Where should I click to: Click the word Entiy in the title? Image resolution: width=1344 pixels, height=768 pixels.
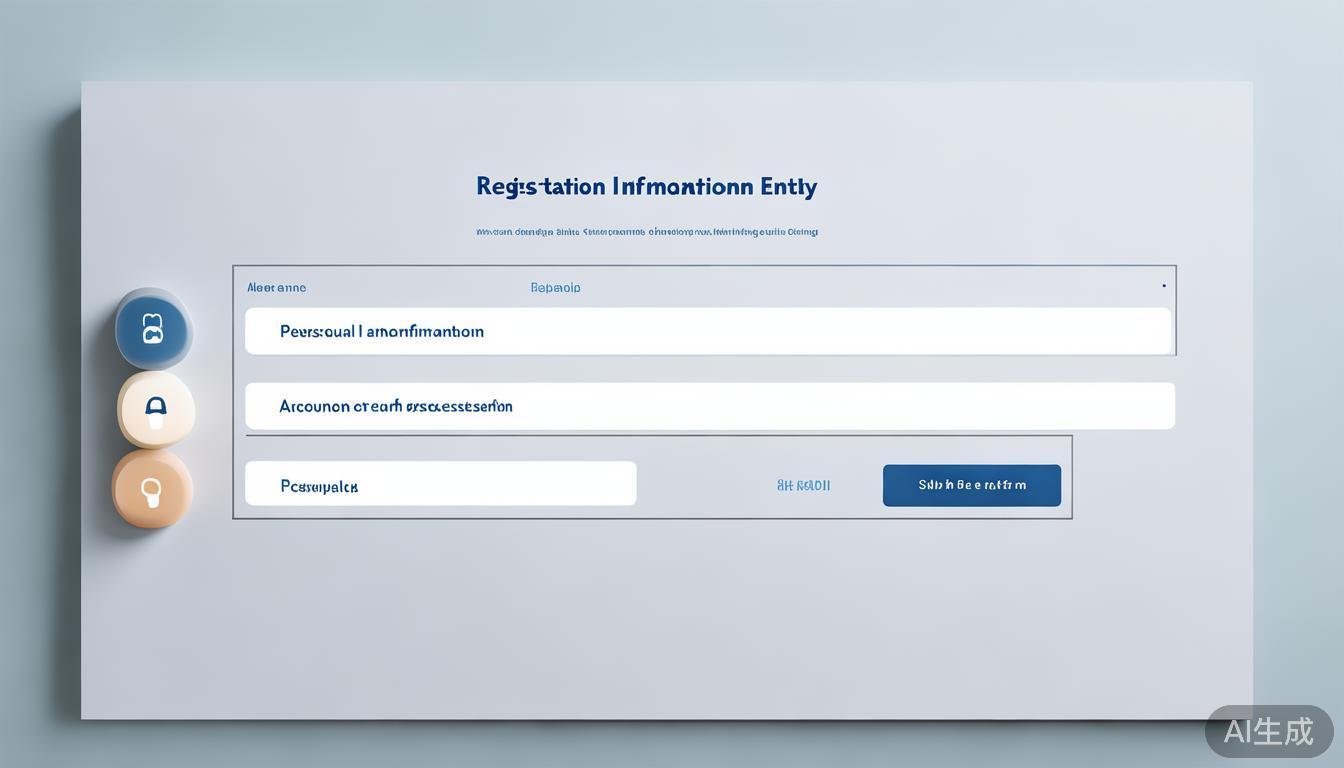(788, 187)
